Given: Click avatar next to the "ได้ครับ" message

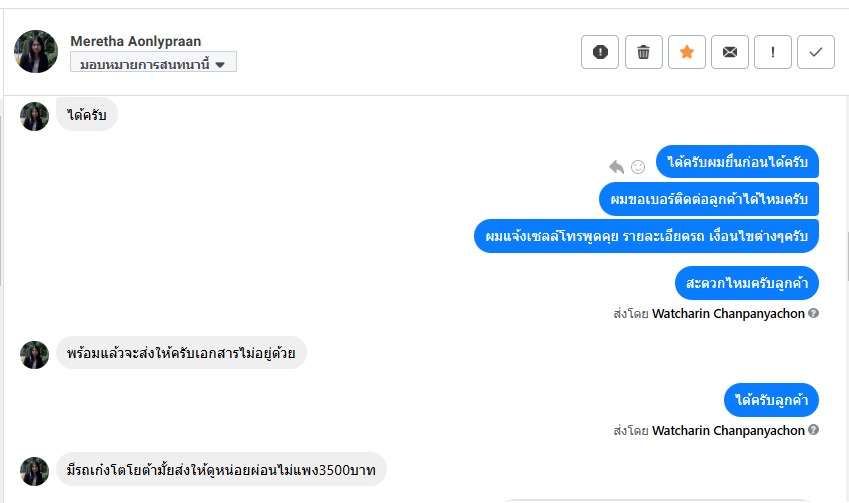Looking at the screenshot, I should click(35, 116).
